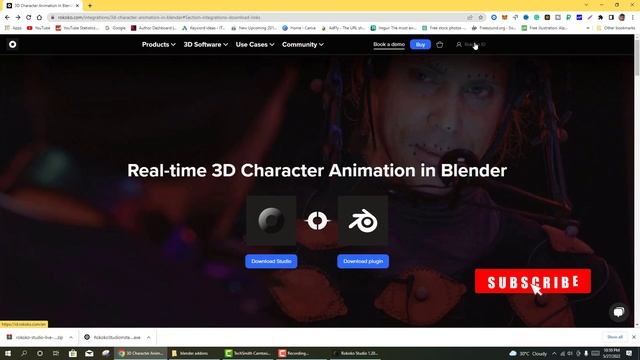Click the blue Buy button

coord(420,44)
